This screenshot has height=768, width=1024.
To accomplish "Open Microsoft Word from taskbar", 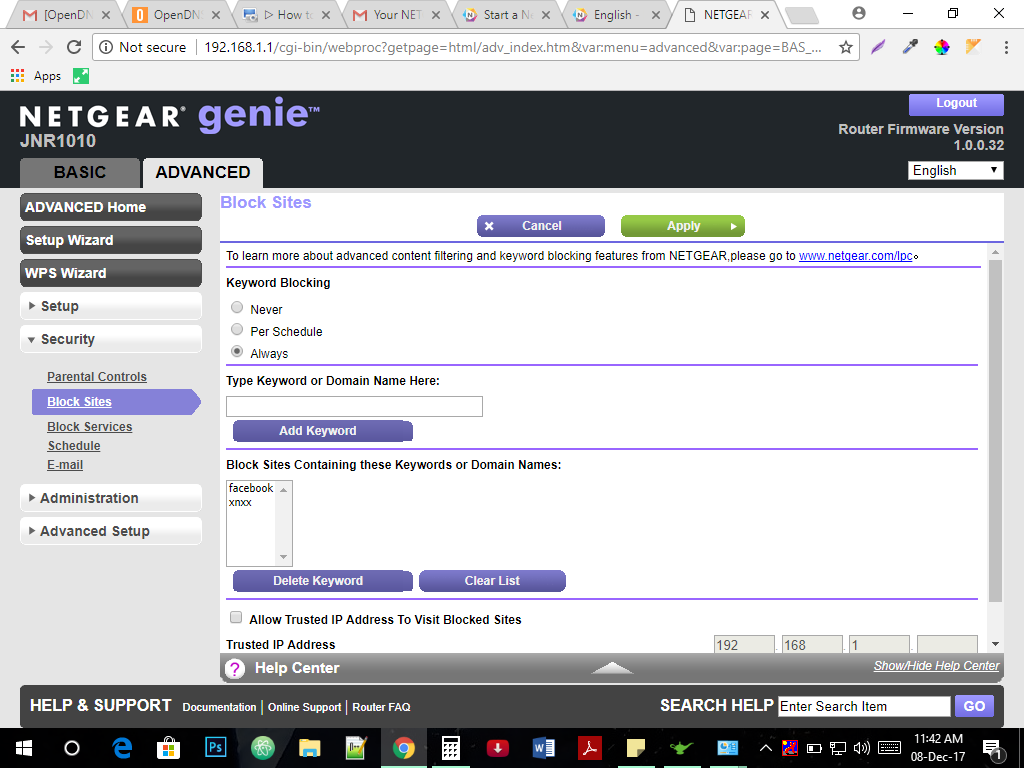I will click(543, 748).
